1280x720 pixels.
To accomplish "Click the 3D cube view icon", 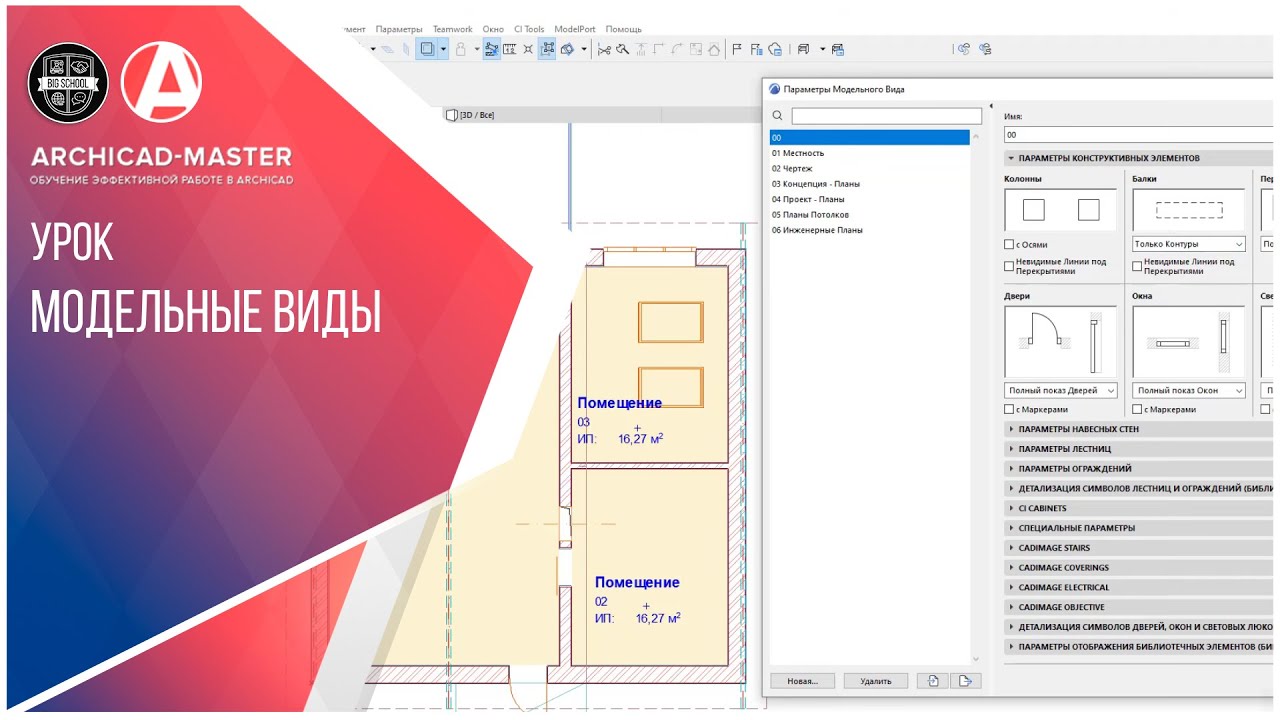I will point(567,48).
